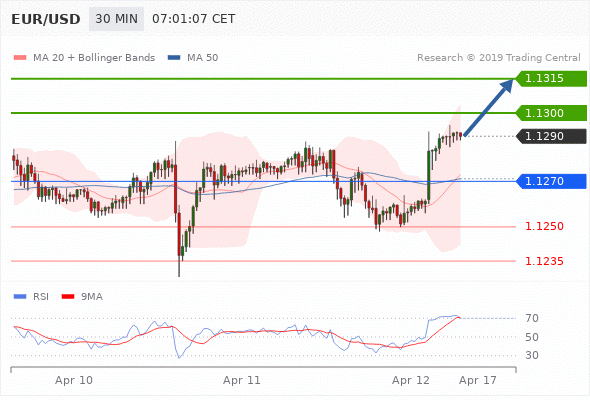Screen dimensions: 590x400
Task: Click the Apr 10 date label
Action: 74,380
